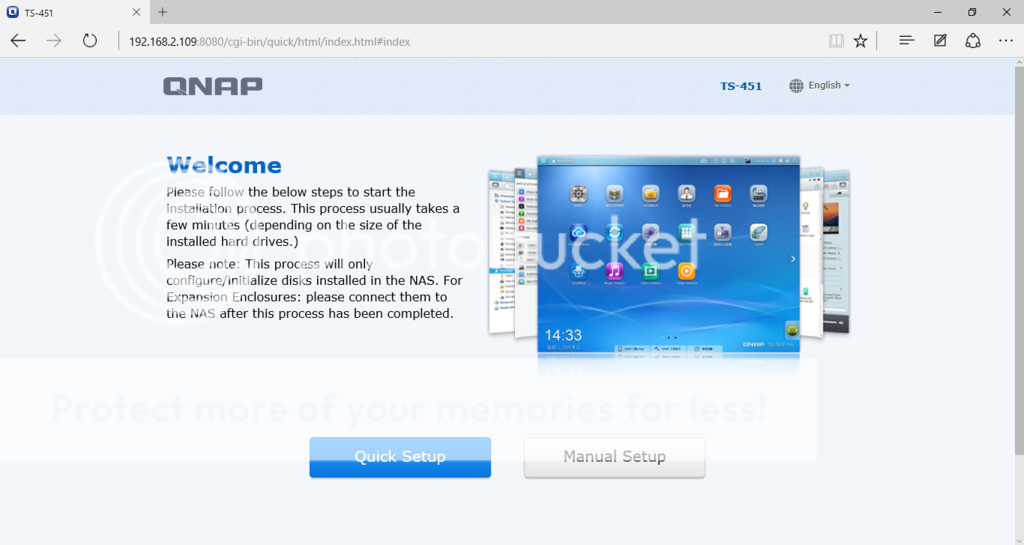Open the Edge Hub panel

[x=907, y=41]
